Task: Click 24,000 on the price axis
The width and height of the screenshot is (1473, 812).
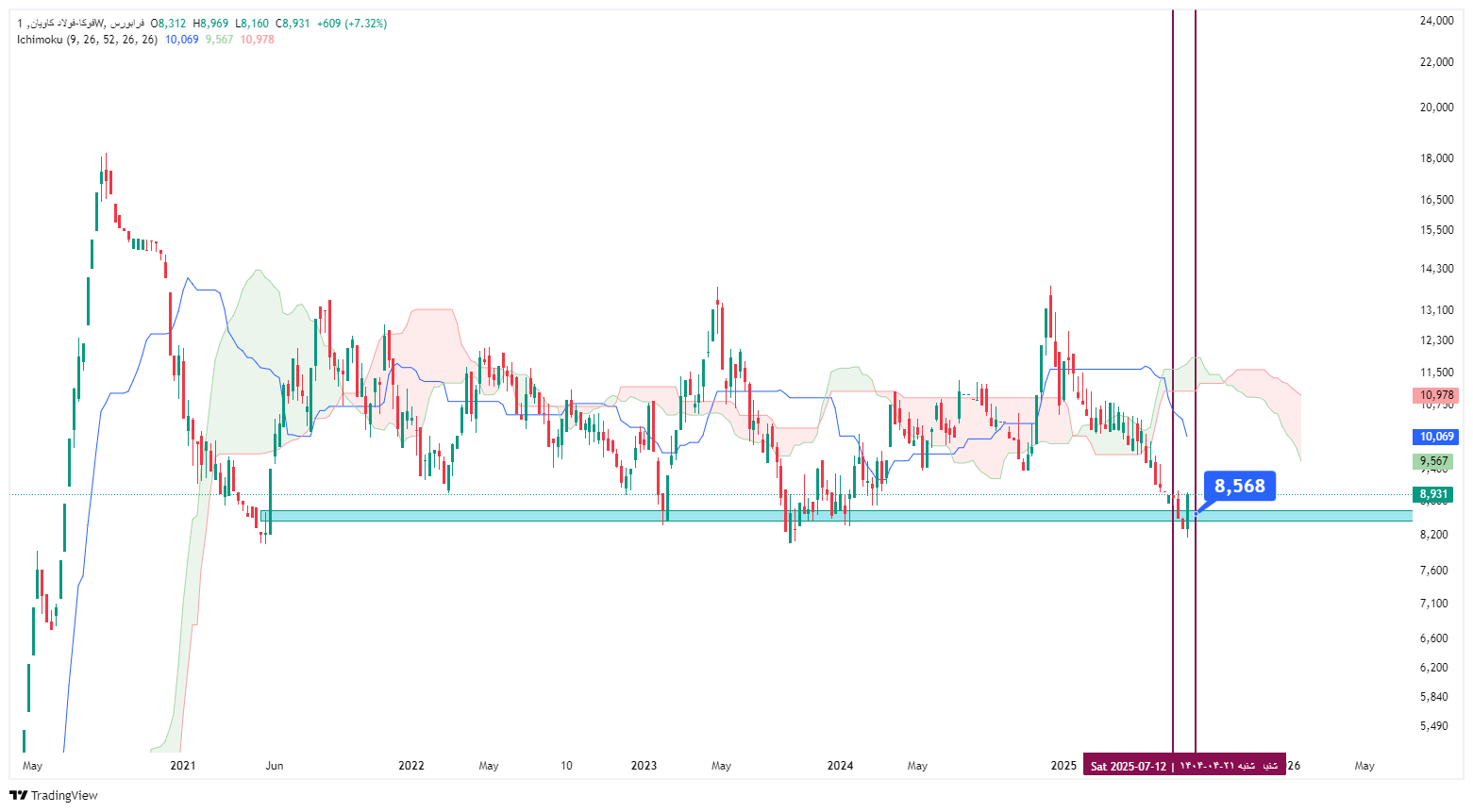Action: pyautogui.click(x=1436, y=21)
